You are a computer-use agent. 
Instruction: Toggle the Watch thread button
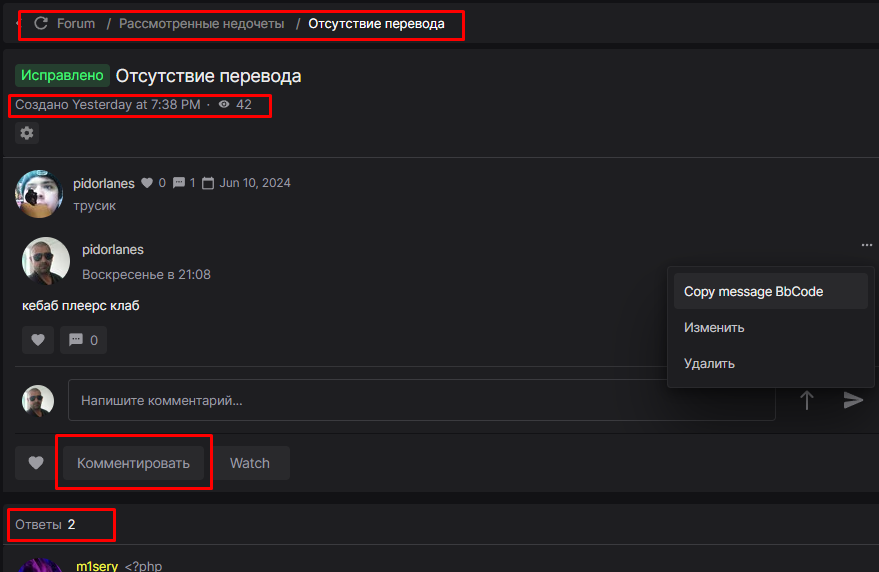[250, 463]
